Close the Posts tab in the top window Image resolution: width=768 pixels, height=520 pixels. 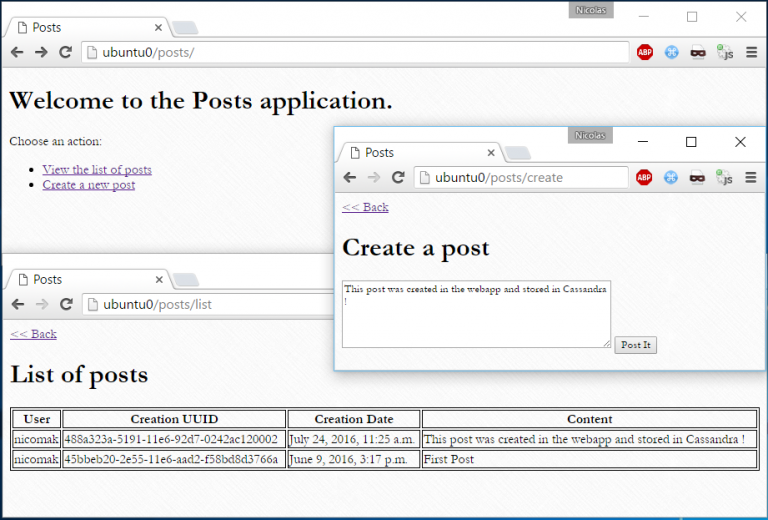coord(158,28)
